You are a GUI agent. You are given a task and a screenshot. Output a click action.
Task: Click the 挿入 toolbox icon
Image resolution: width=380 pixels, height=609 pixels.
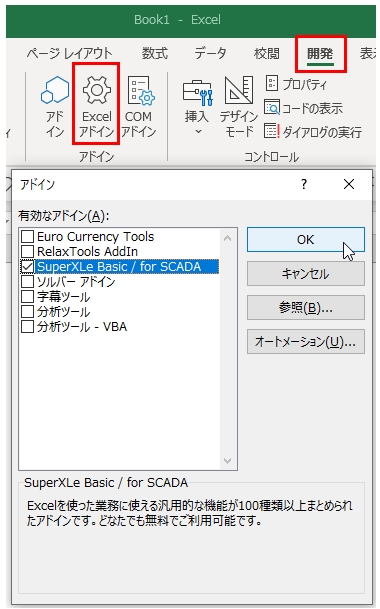(197, 93)
